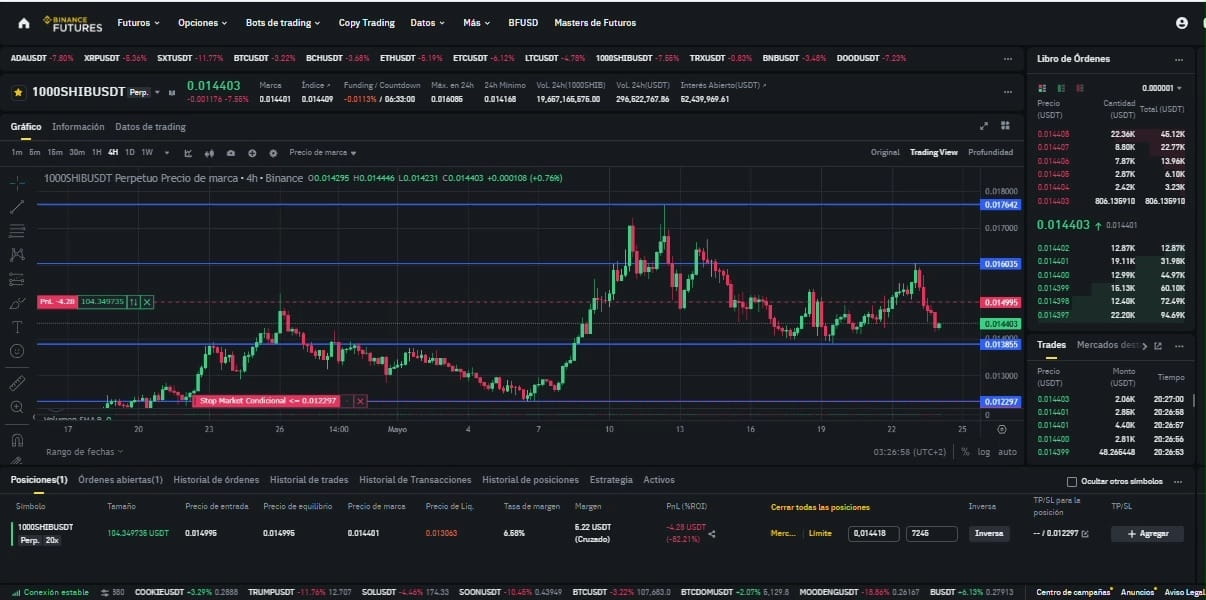Viewport: 1206px width, 600px height.
Task: Open chart type line icon
Action: coord(188,153)
